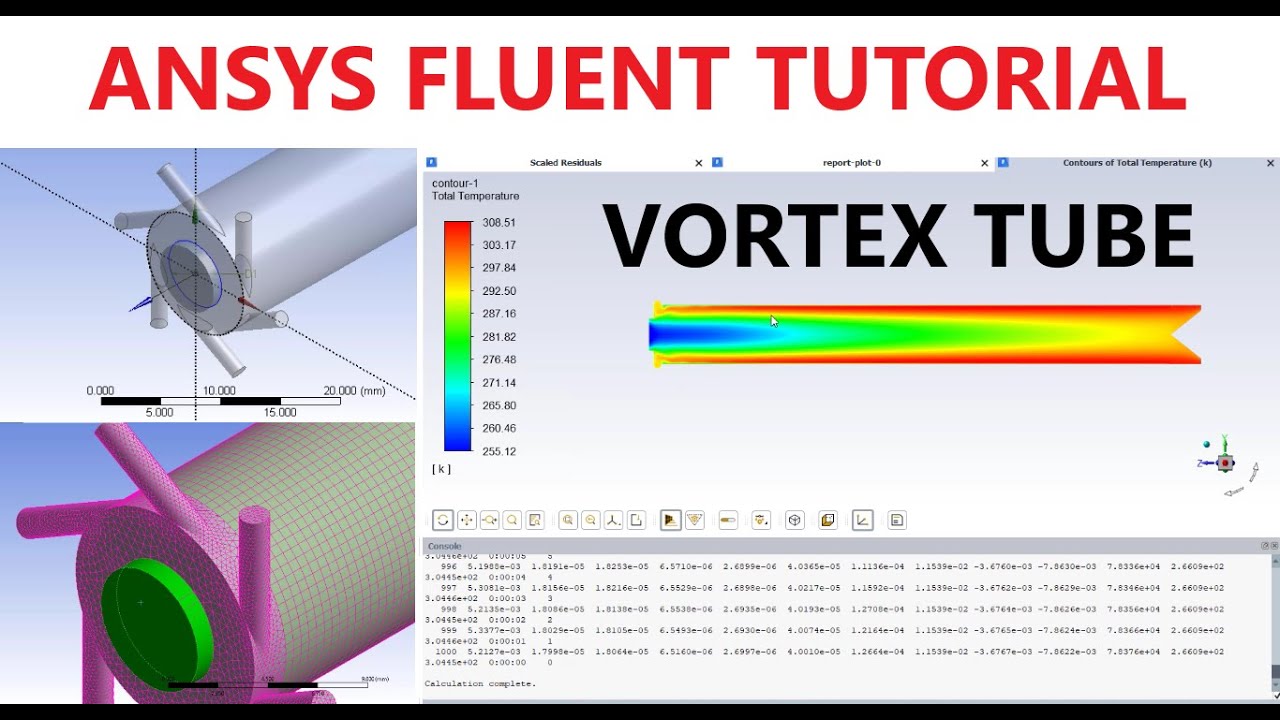Image resolution: width=1280 pixels, height=720 pixels.
Task: Close the report-plot-0 tab
Action: point(984,163)
